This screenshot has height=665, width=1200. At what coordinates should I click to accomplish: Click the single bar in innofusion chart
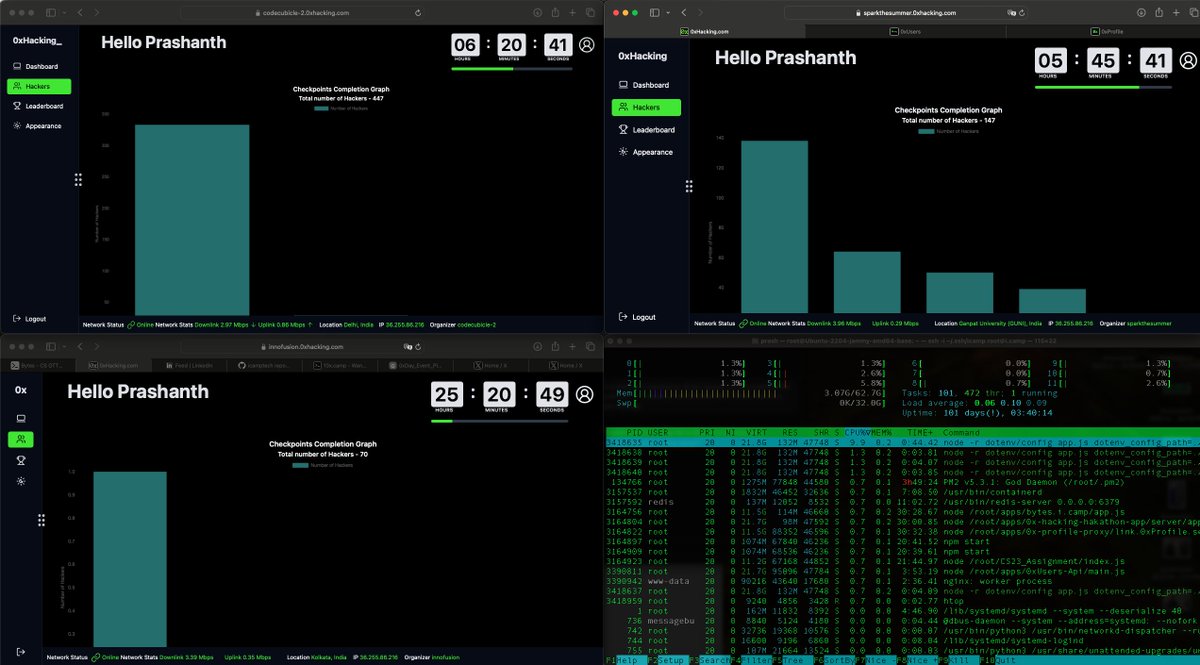[130, 558]
